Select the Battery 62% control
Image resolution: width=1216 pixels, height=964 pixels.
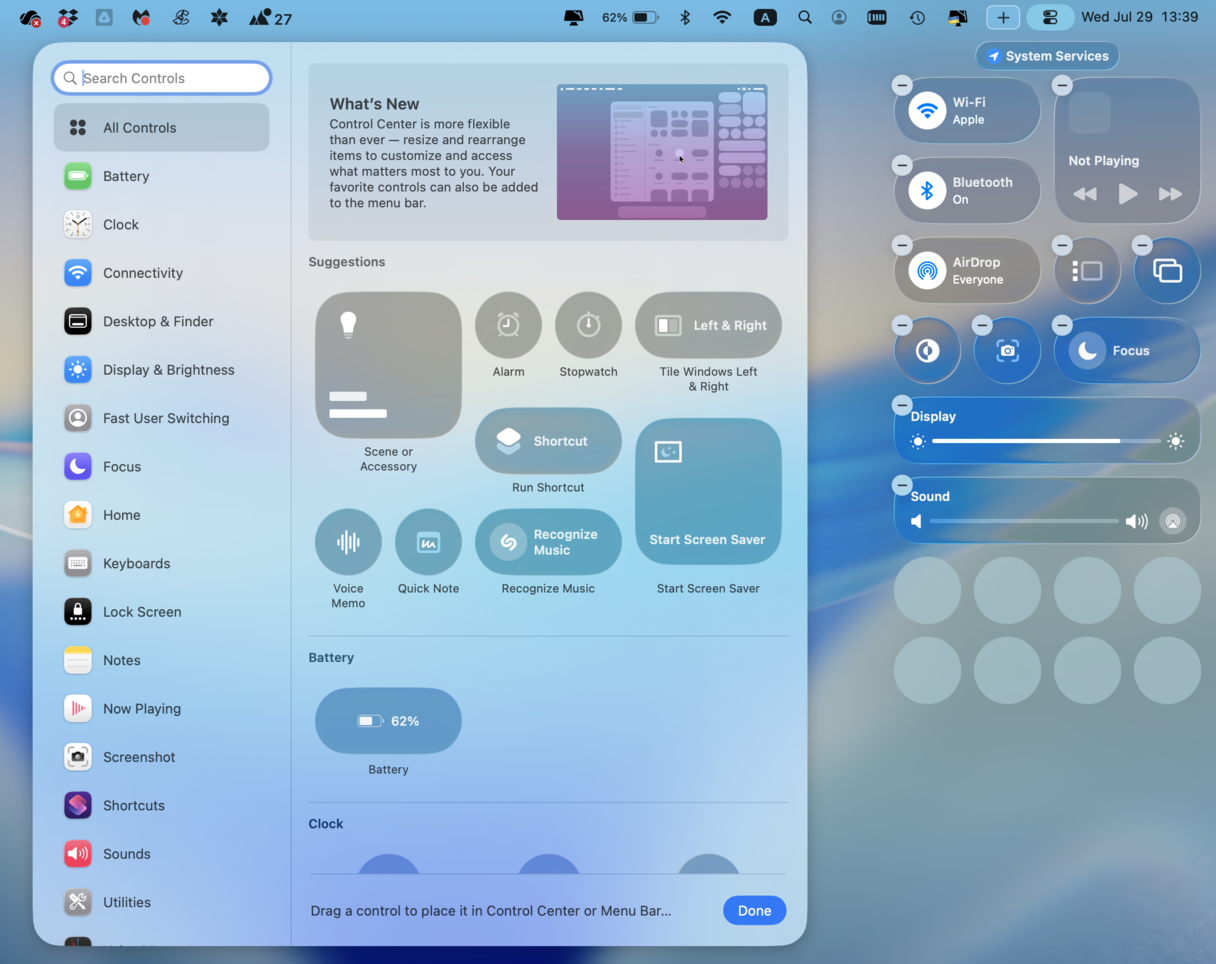coord(388,721)
